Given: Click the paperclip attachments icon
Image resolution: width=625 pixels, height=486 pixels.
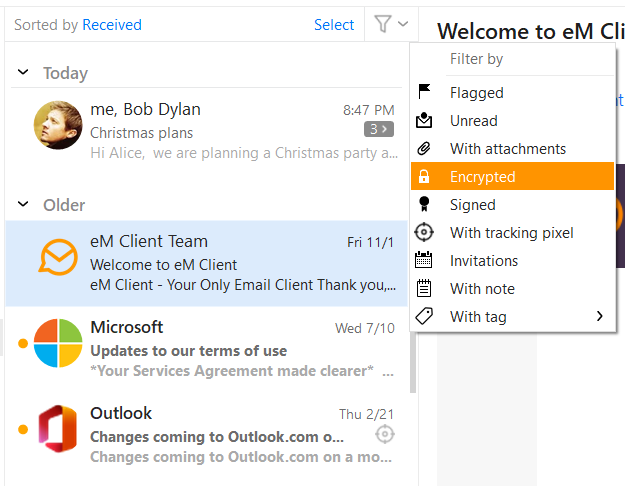Looking at the screenshot, I should pos(424,148).
